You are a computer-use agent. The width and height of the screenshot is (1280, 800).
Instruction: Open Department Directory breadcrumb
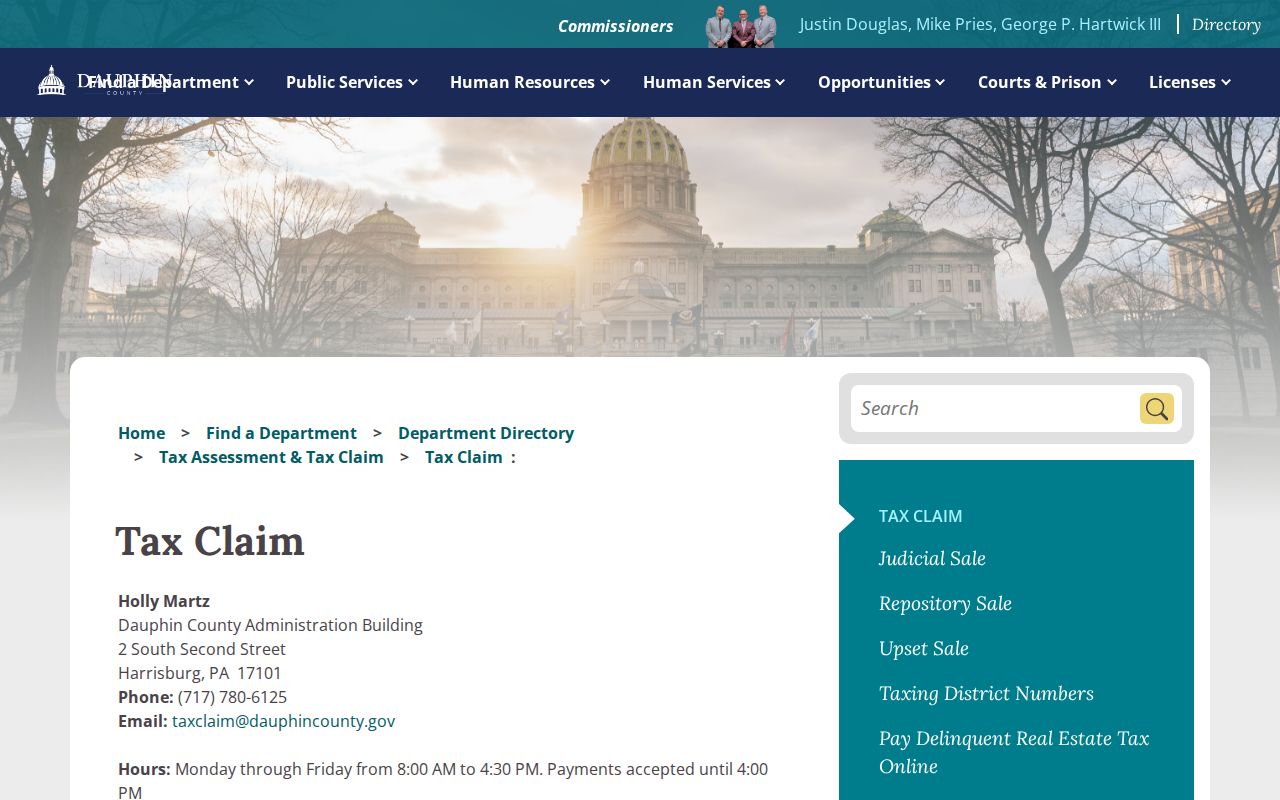(486, 433)
